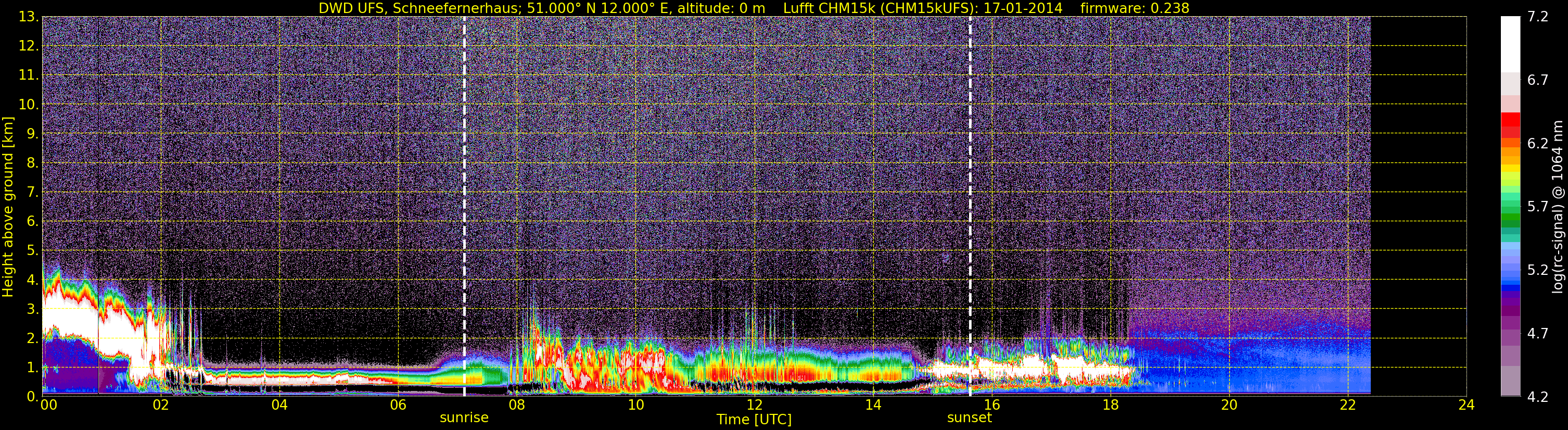Viewport: 1568px width, 430px height.
Task: Click the black no-data region after 22 UTC
Action: click(x=1418, y=206)
